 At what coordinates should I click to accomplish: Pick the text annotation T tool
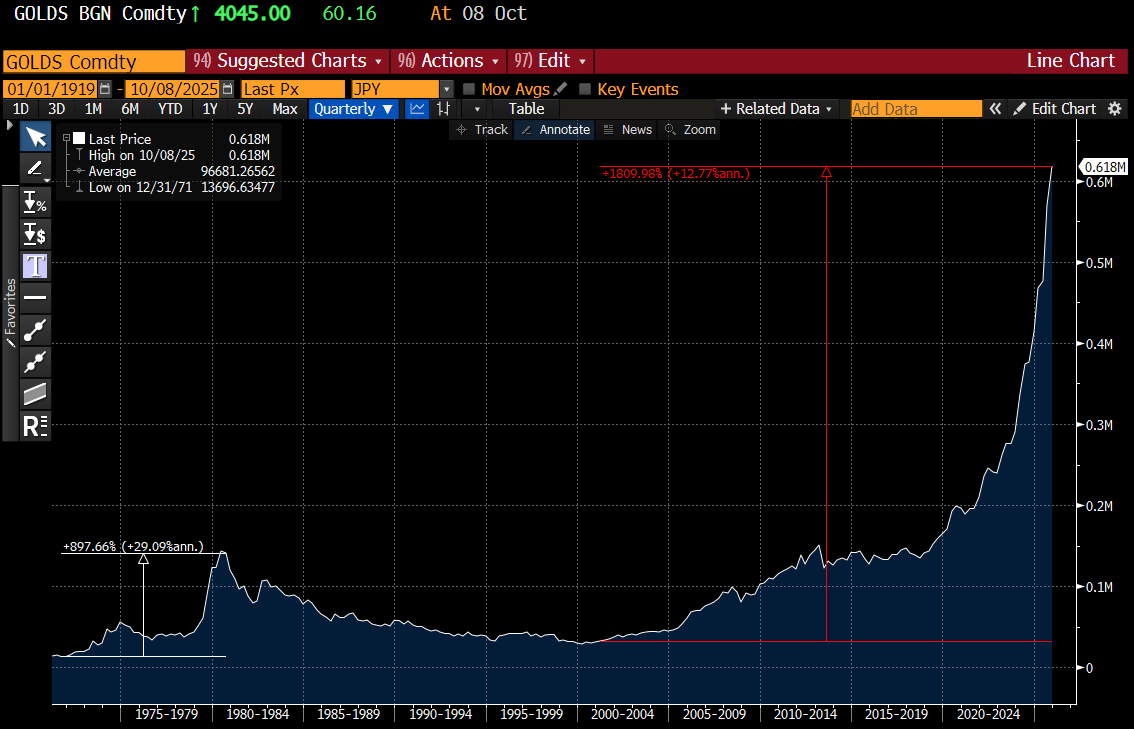pos(35,265)
